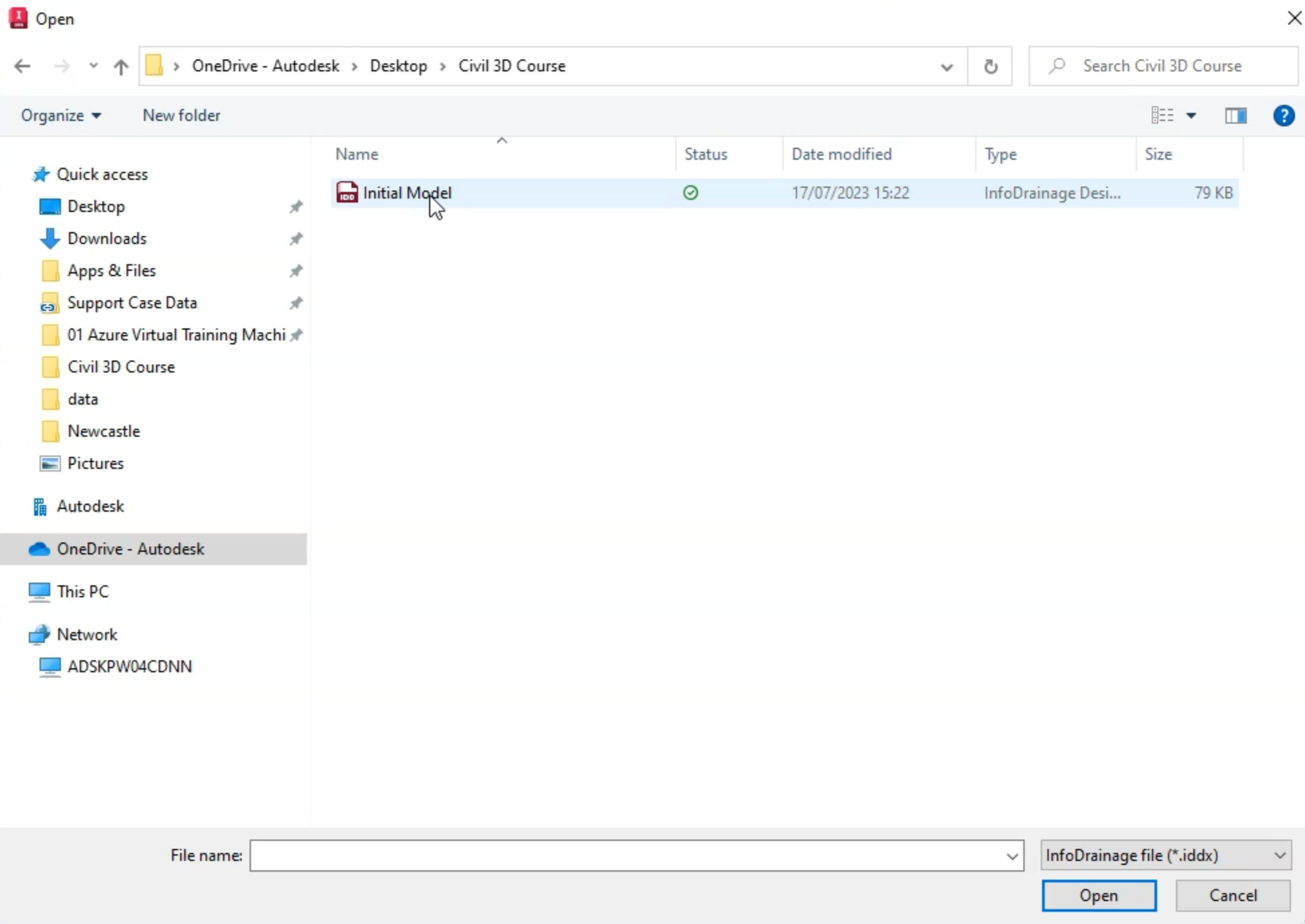Screen dimensions: 1305x924
Task: Click the date 17/07/2023 15:22
Action: [850, 193]
